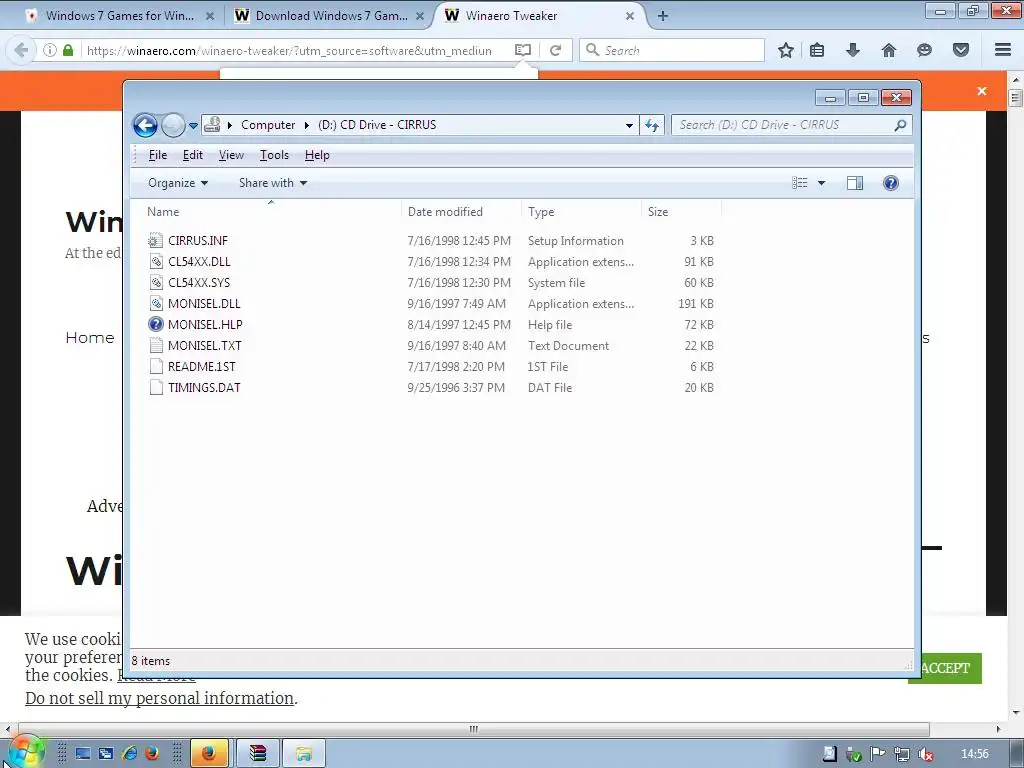Click the Firefox chat smiley icon
Viewport: 1024px width, 768px height.
point(924,50)
